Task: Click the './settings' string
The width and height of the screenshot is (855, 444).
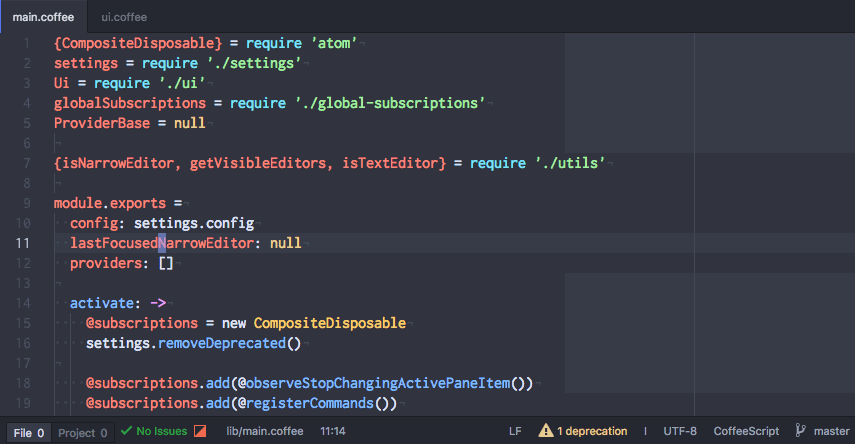Action: point(254,63)
